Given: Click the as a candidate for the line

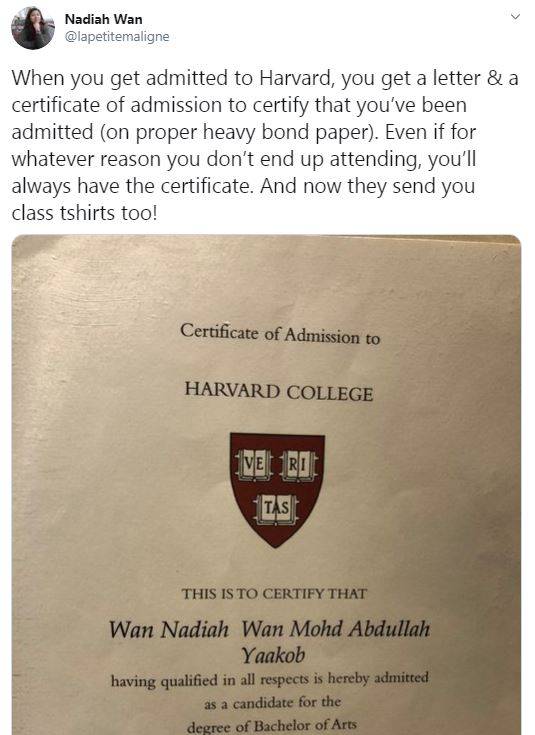Looking at the screenshot, I should pyautogui.click(x=272, y=703).
